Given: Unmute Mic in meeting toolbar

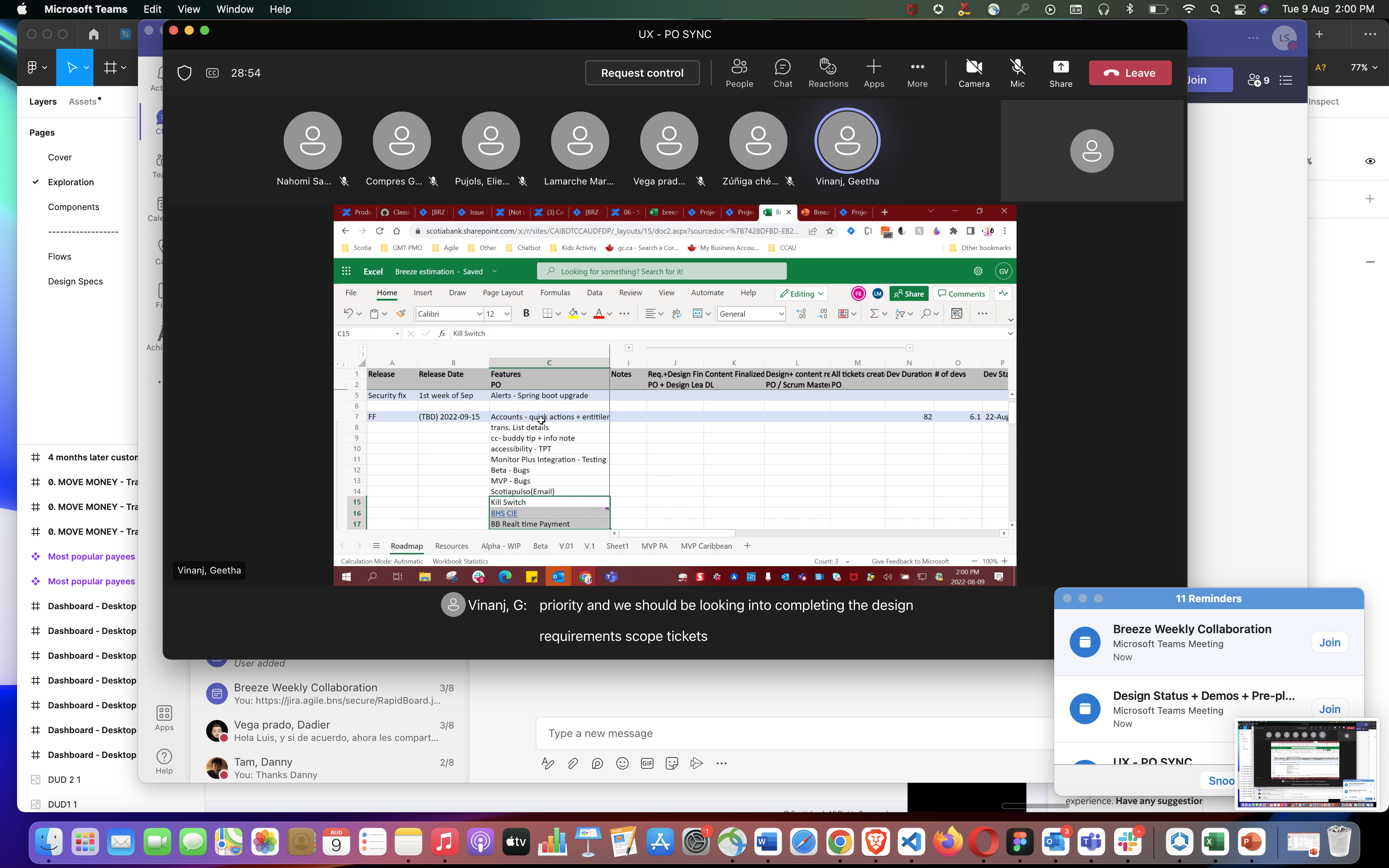Looking at the screenshot, I should (1017, 73).
